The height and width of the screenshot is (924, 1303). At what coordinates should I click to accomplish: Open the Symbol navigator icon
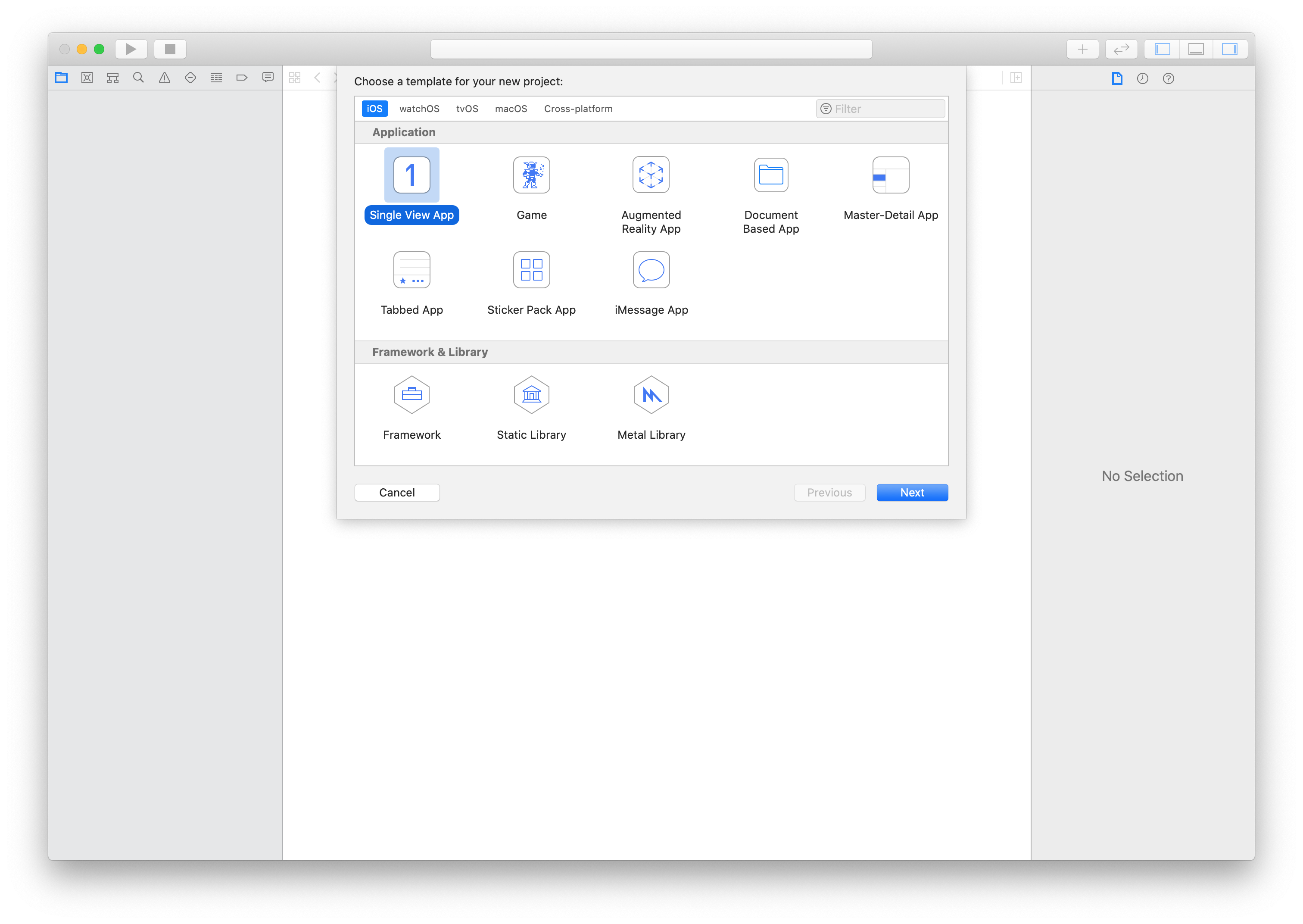pos(112,78)
